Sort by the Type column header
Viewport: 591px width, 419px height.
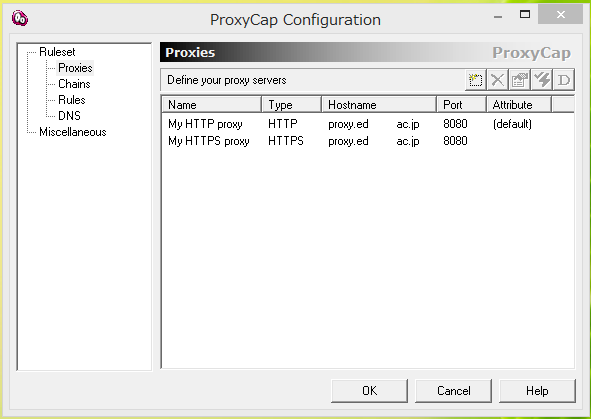coord(291,104)
